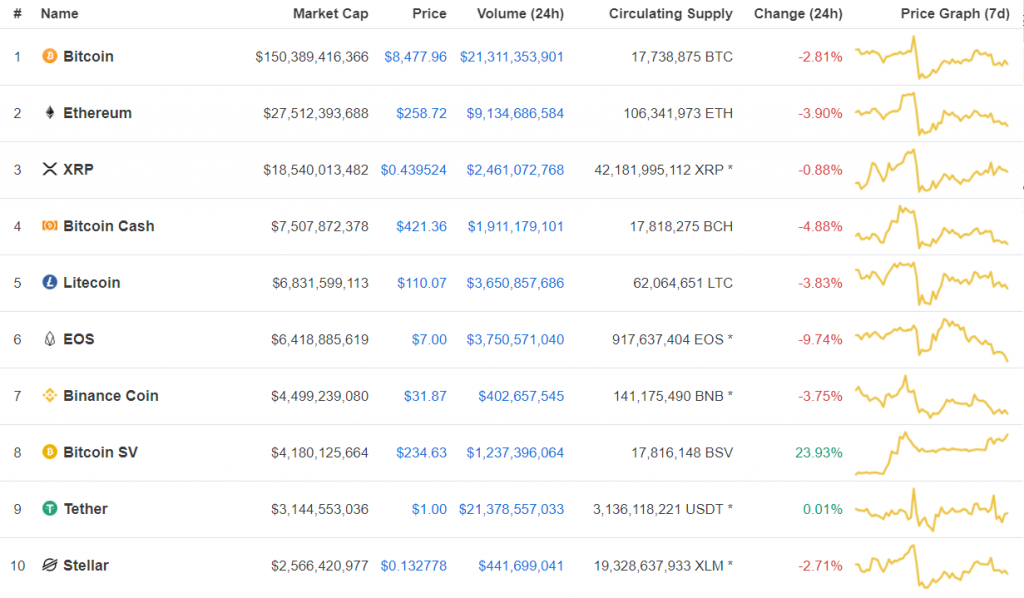Click XRP volume $2,461,072,768
This screenshot has height=598, width=1024.
point(515,170)
